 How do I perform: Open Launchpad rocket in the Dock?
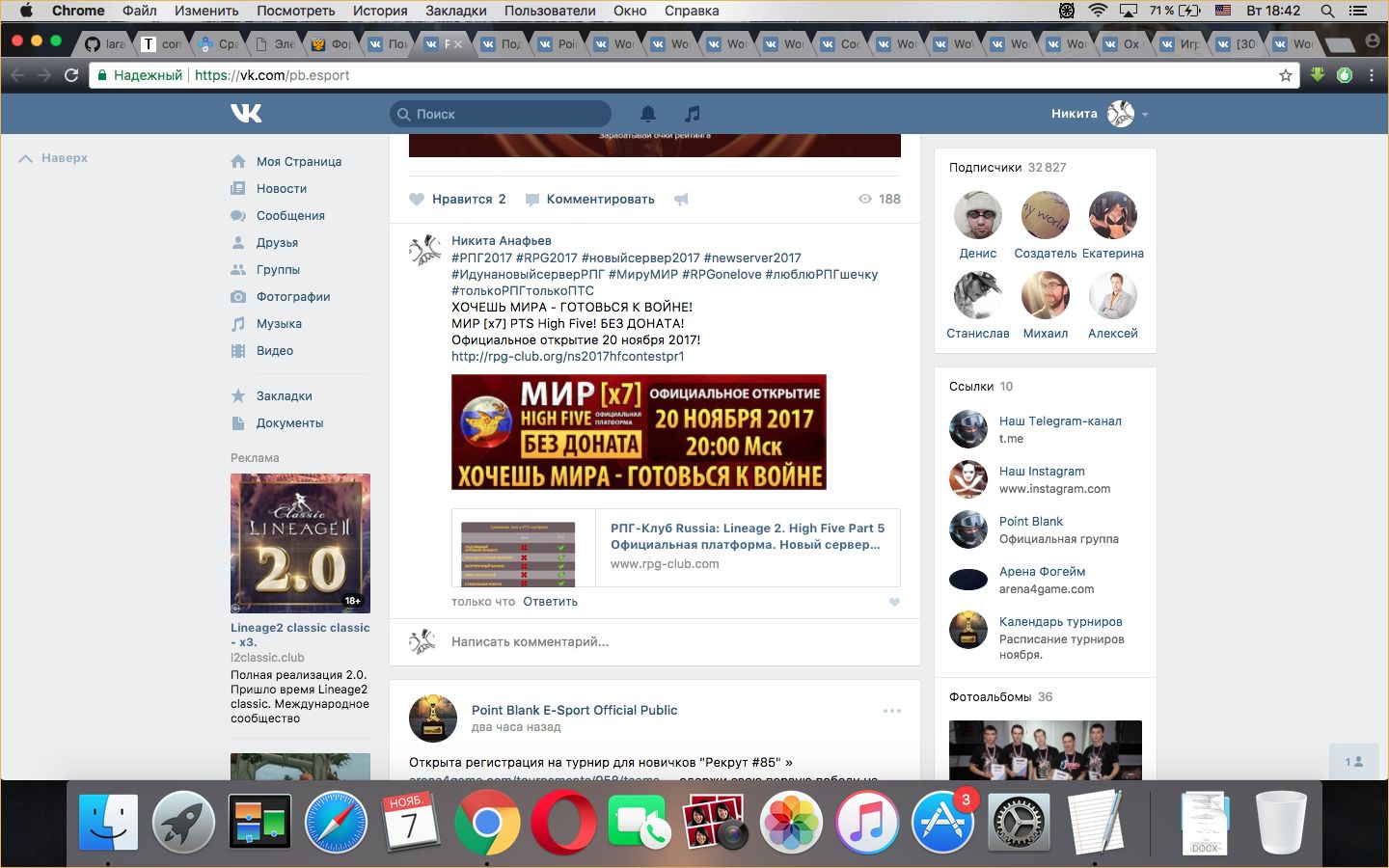pos(183,822)
